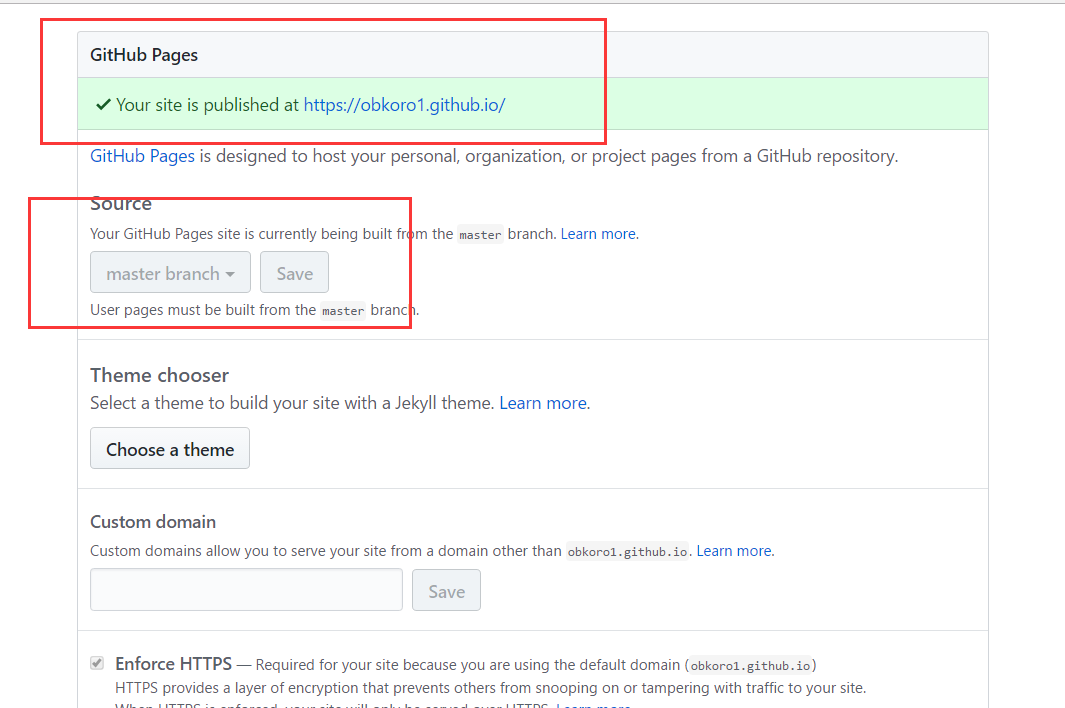Click Learn more link in Source section
The image size is (1065, 708).
pos(598,234)
